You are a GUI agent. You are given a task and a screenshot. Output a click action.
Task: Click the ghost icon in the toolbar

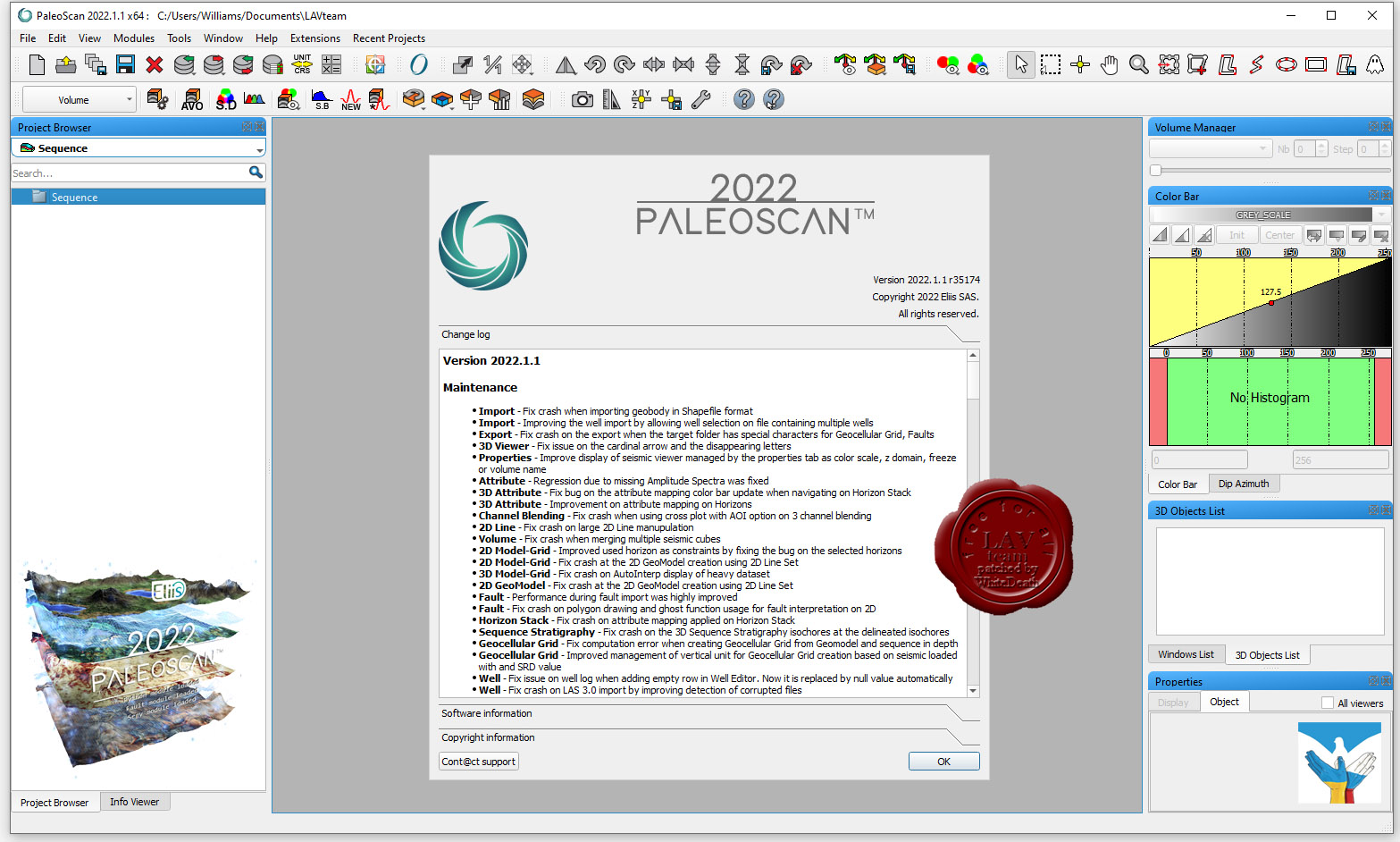coord(1375,64)
